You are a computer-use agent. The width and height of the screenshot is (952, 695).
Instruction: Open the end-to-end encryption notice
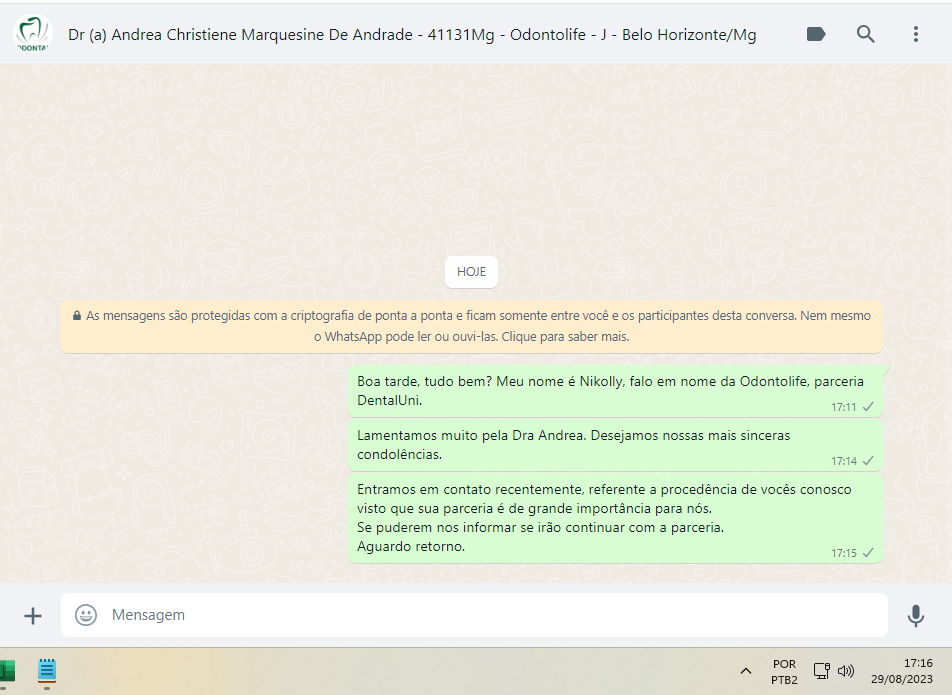(x=471, y=326)
